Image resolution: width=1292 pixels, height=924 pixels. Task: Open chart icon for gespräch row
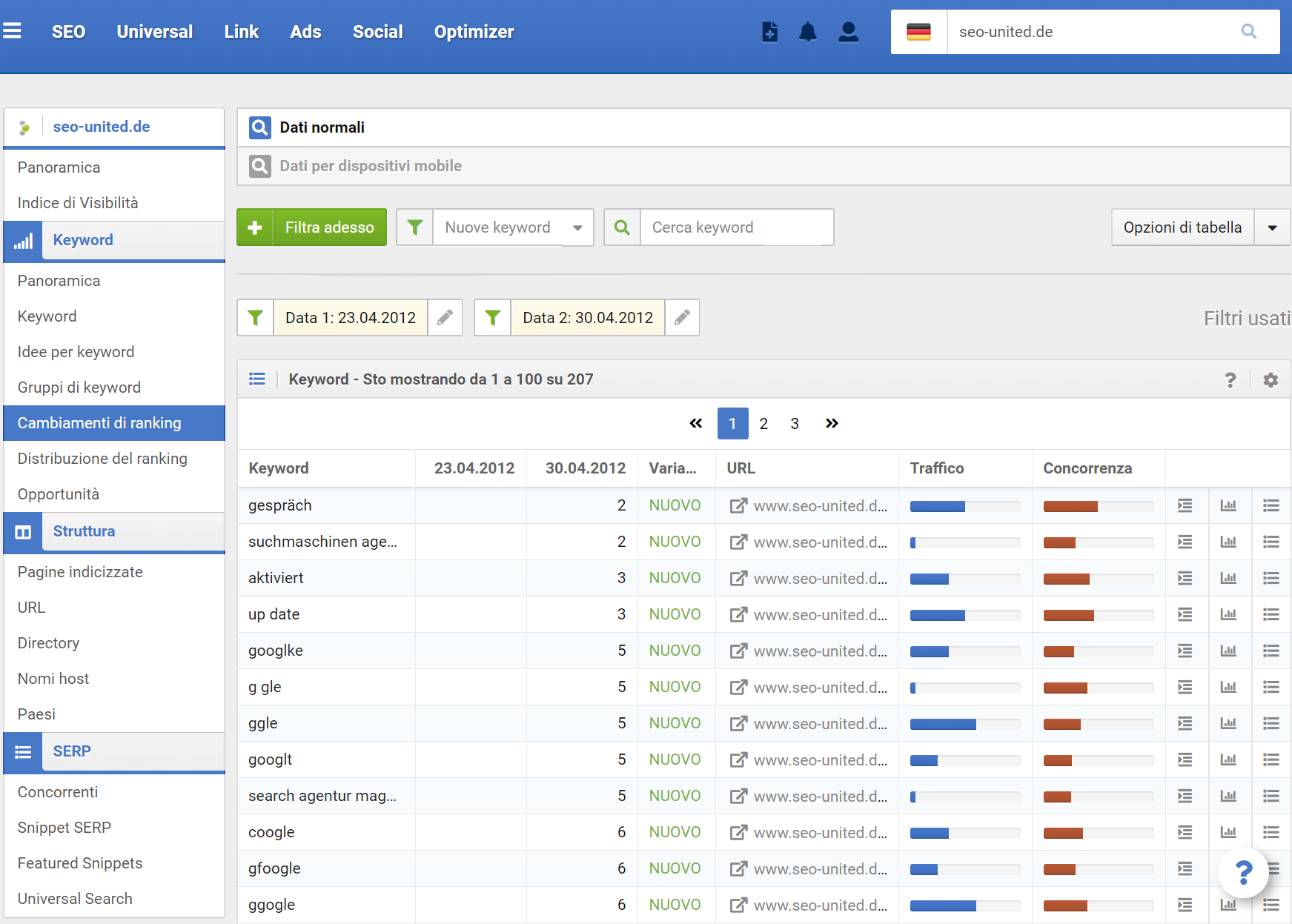pos(1228,505)
